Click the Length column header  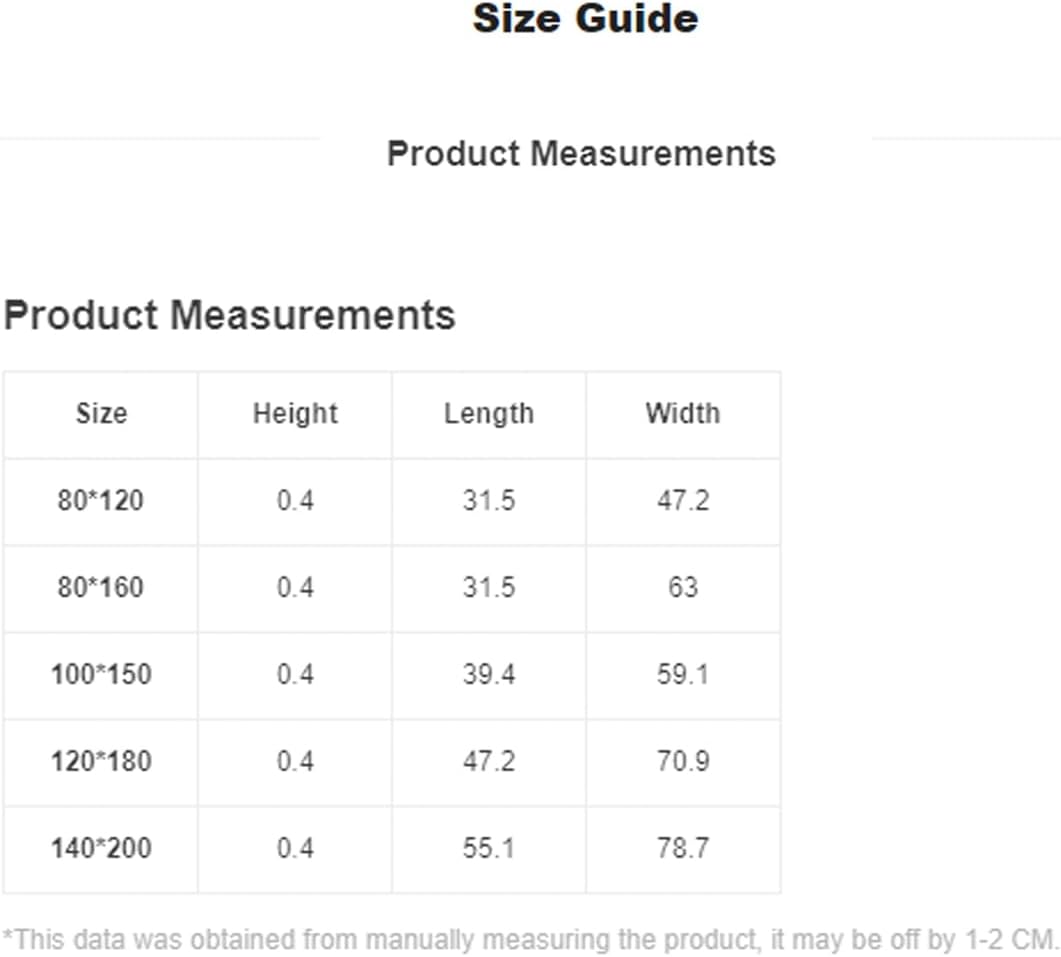(489, 414)
